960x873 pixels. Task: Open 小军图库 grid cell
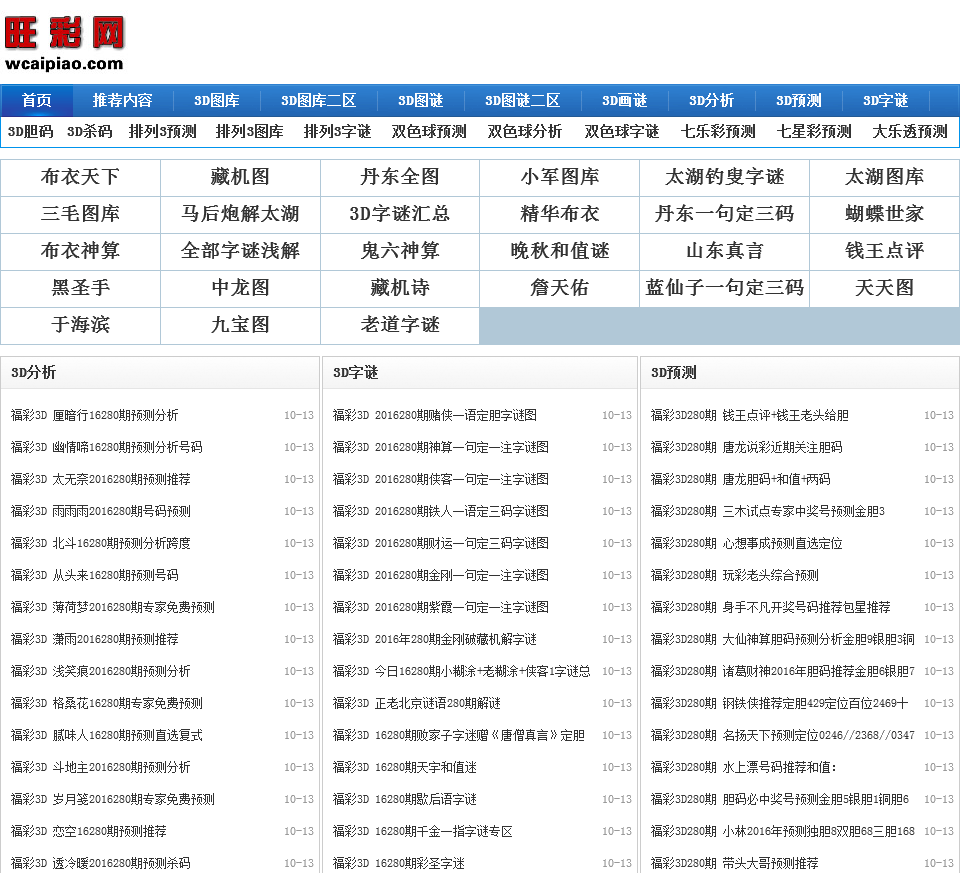(560, 178)
